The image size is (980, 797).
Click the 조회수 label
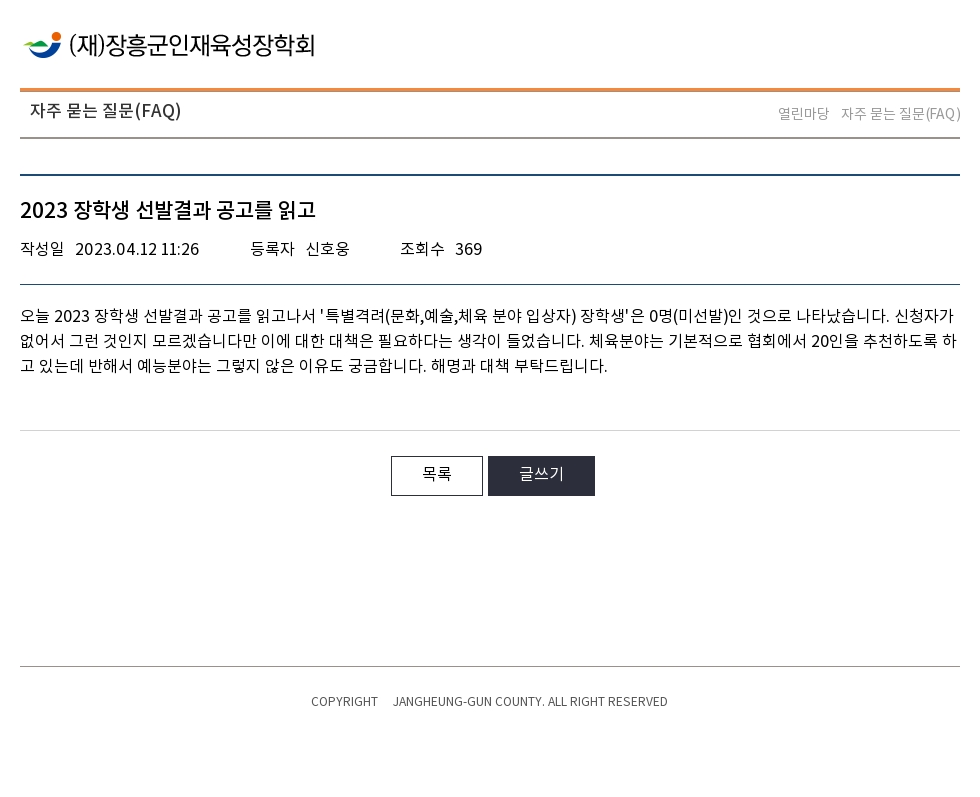tap(422, 249)
